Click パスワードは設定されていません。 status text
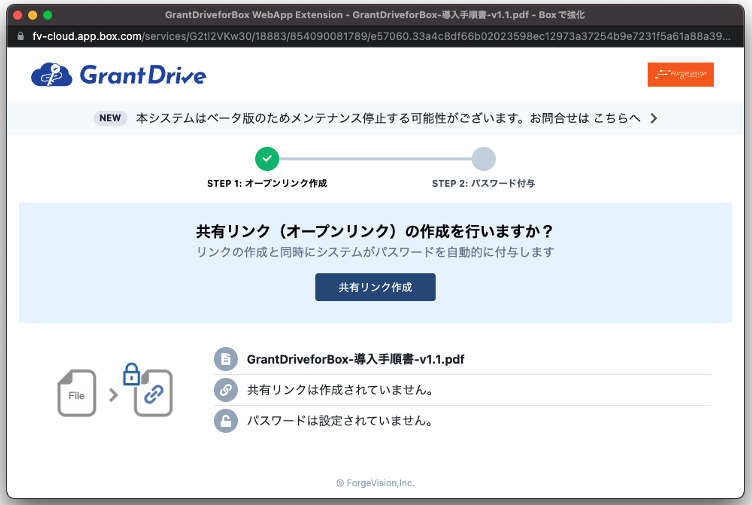 point(341,421)
